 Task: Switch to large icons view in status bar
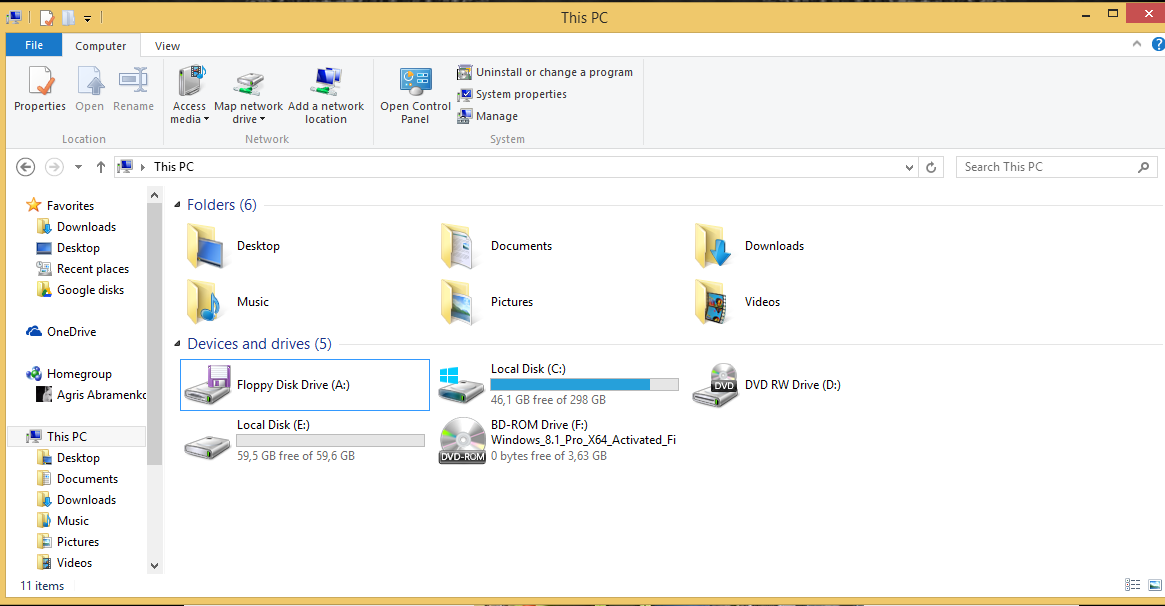[1155, 585]
